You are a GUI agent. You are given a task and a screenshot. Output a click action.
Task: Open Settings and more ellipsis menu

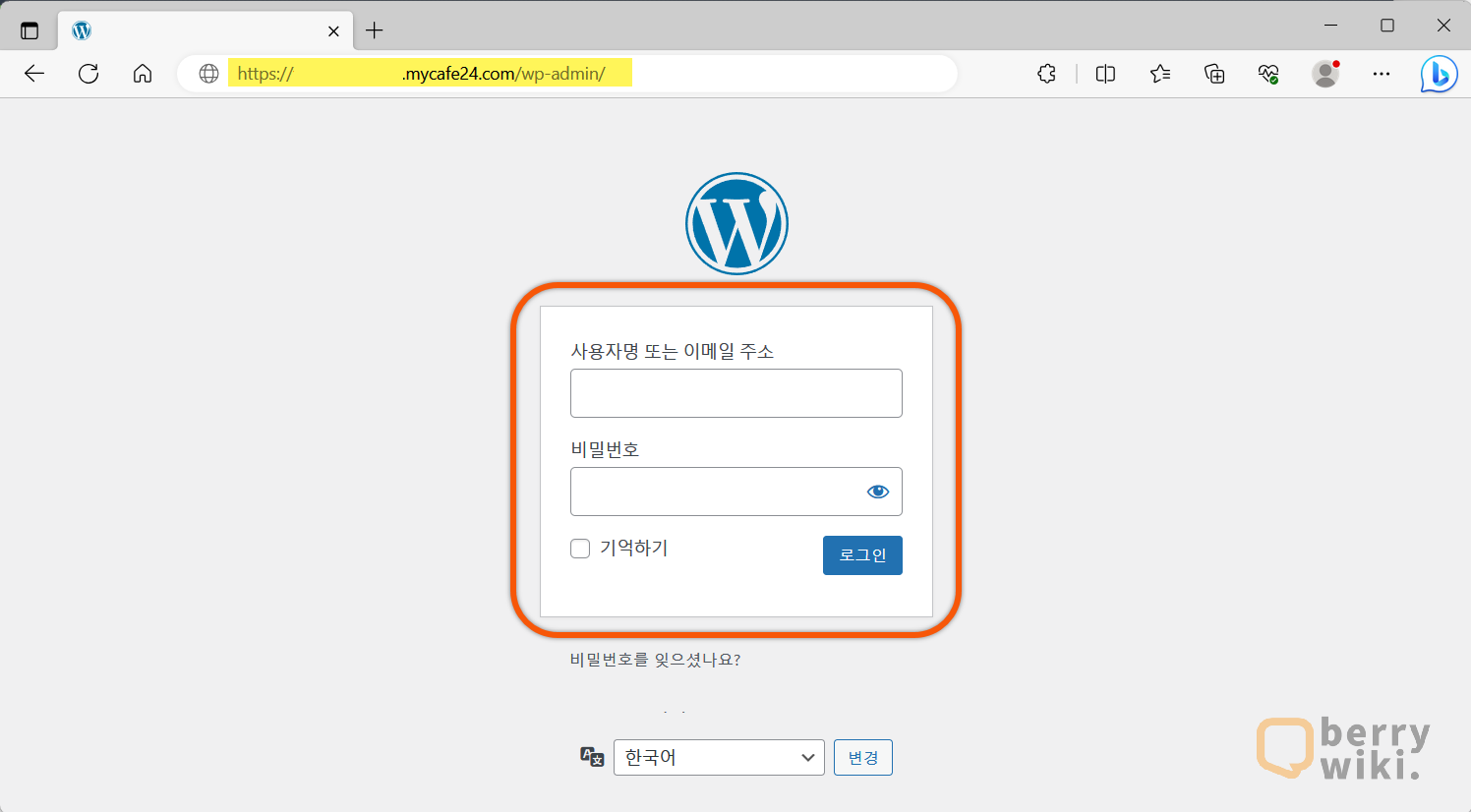(x=1382, y=74)
